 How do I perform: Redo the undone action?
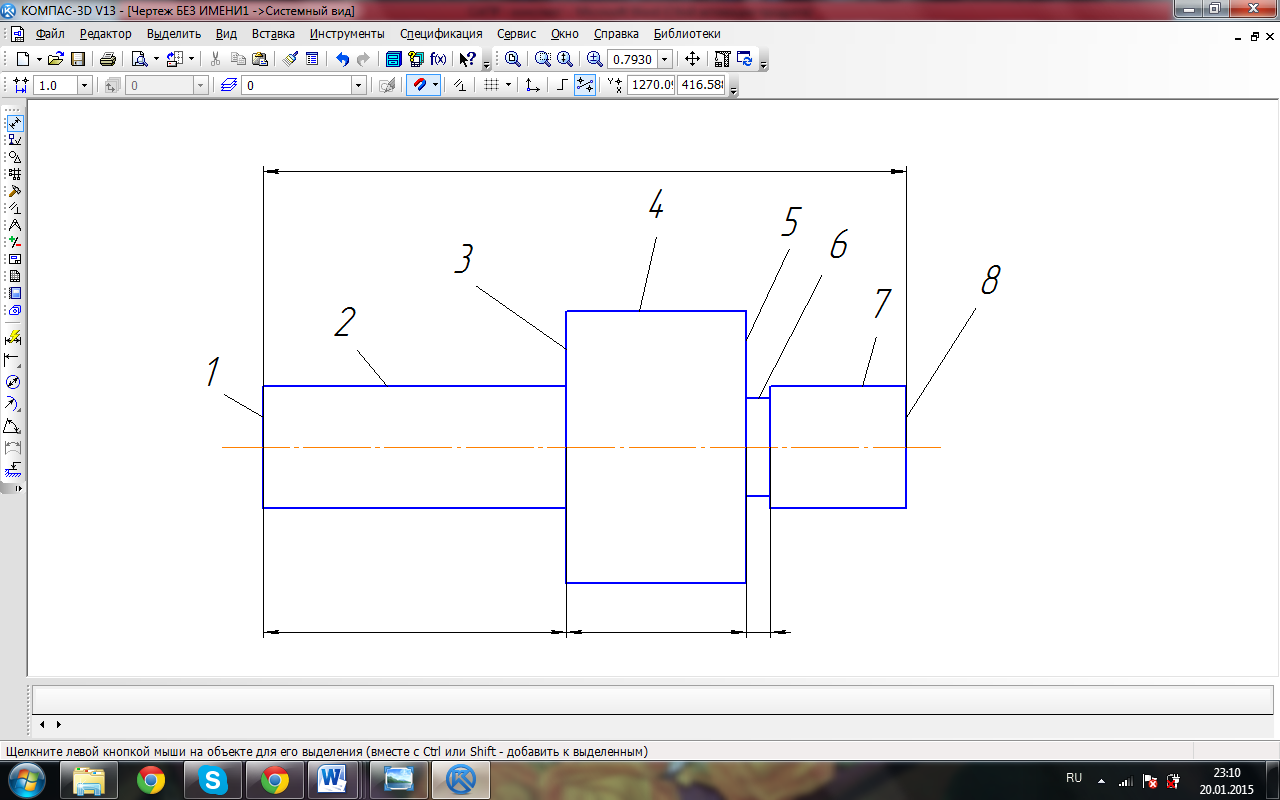click(x=363, y=59)
